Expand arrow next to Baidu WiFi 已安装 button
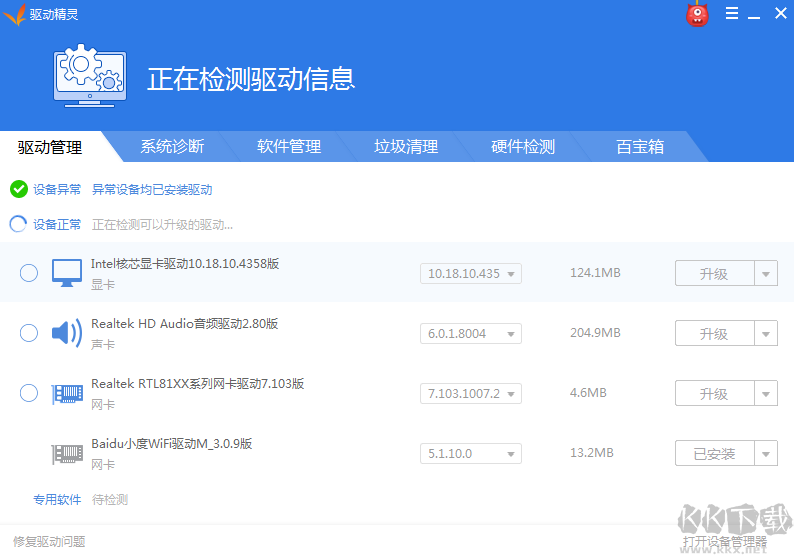The height and width of the screenshot is (556, 794). 766,454
